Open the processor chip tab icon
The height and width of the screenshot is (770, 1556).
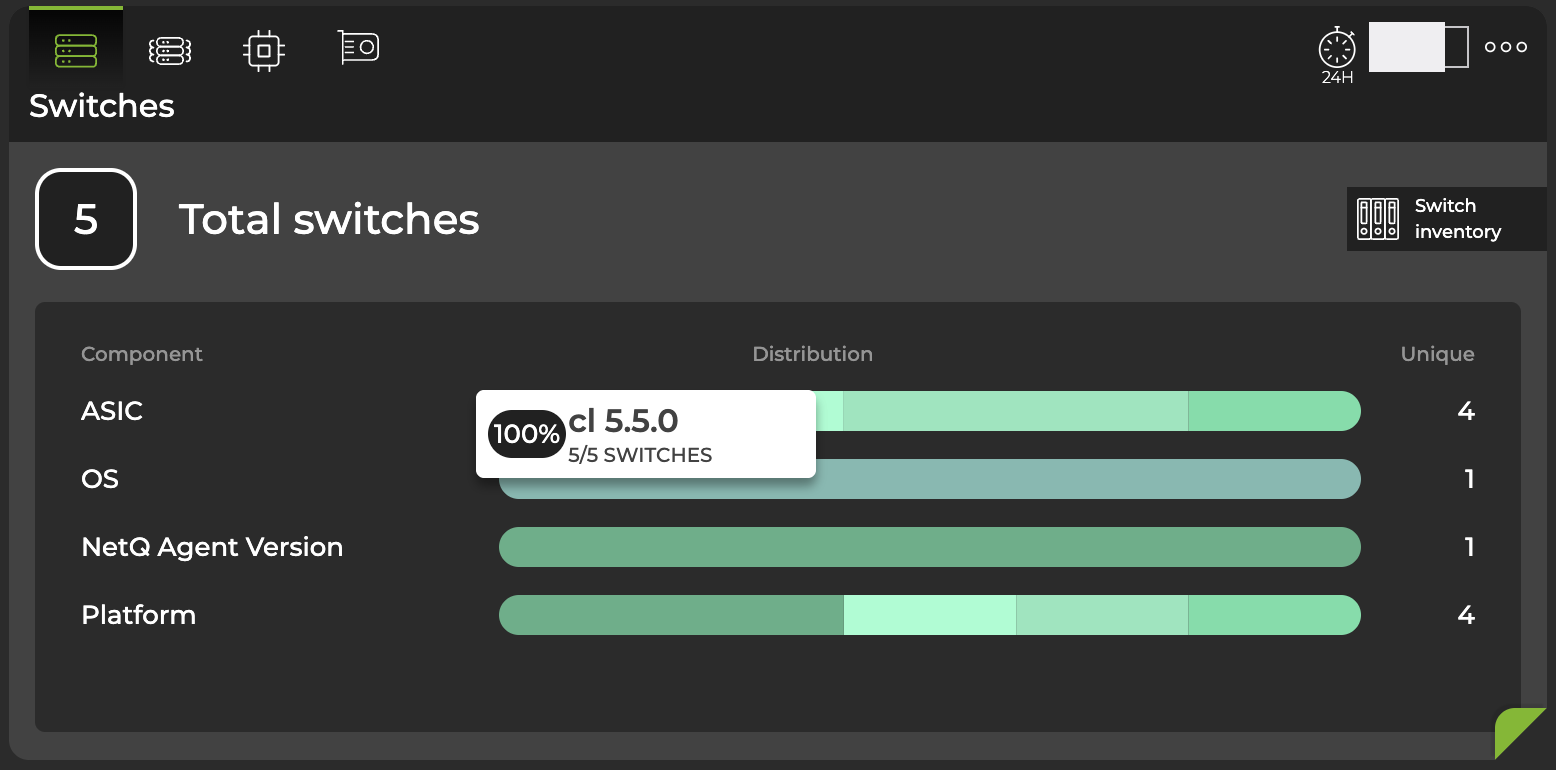(x=264, y=49)
